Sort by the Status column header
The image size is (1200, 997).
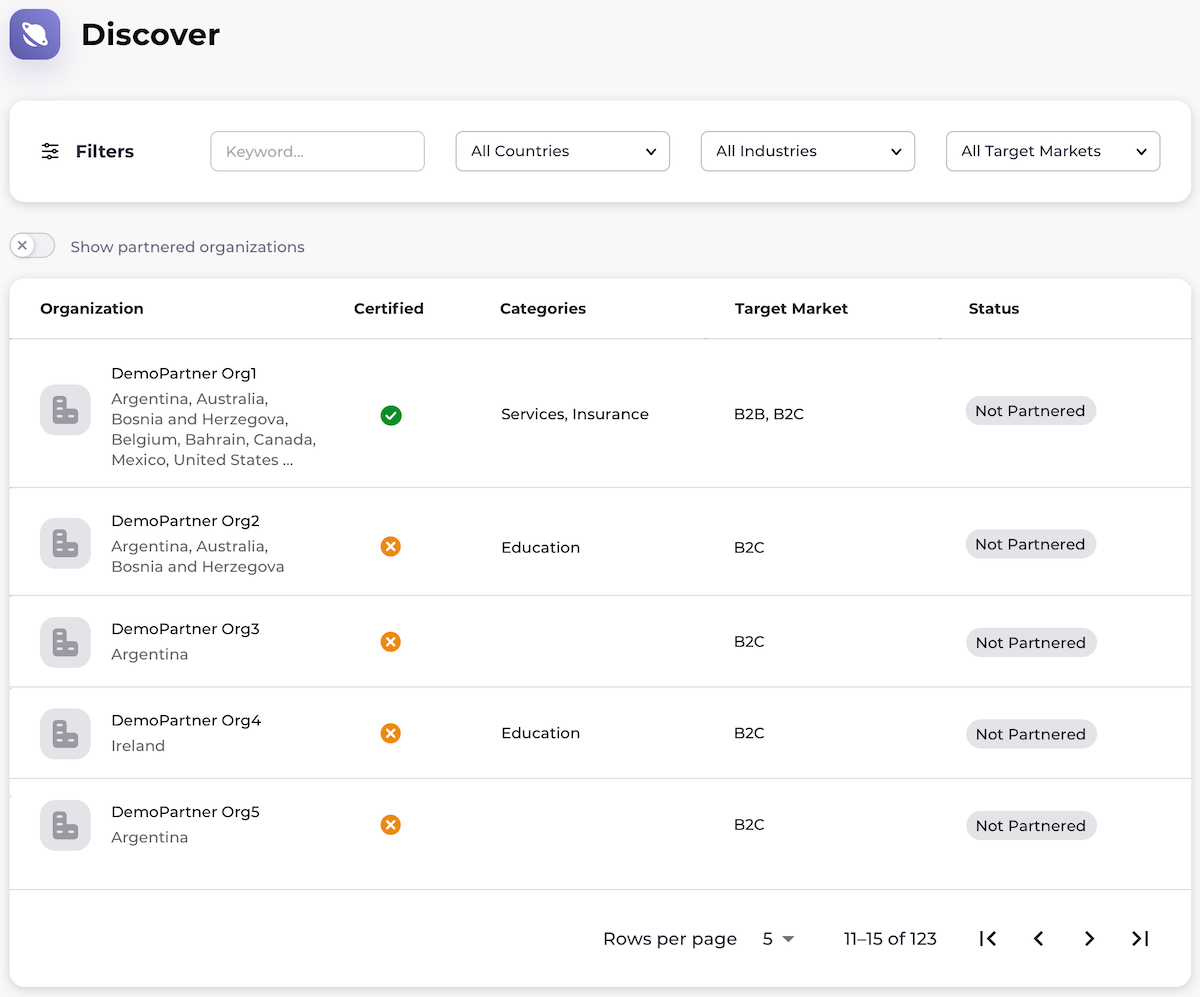[x=994, y=308]
